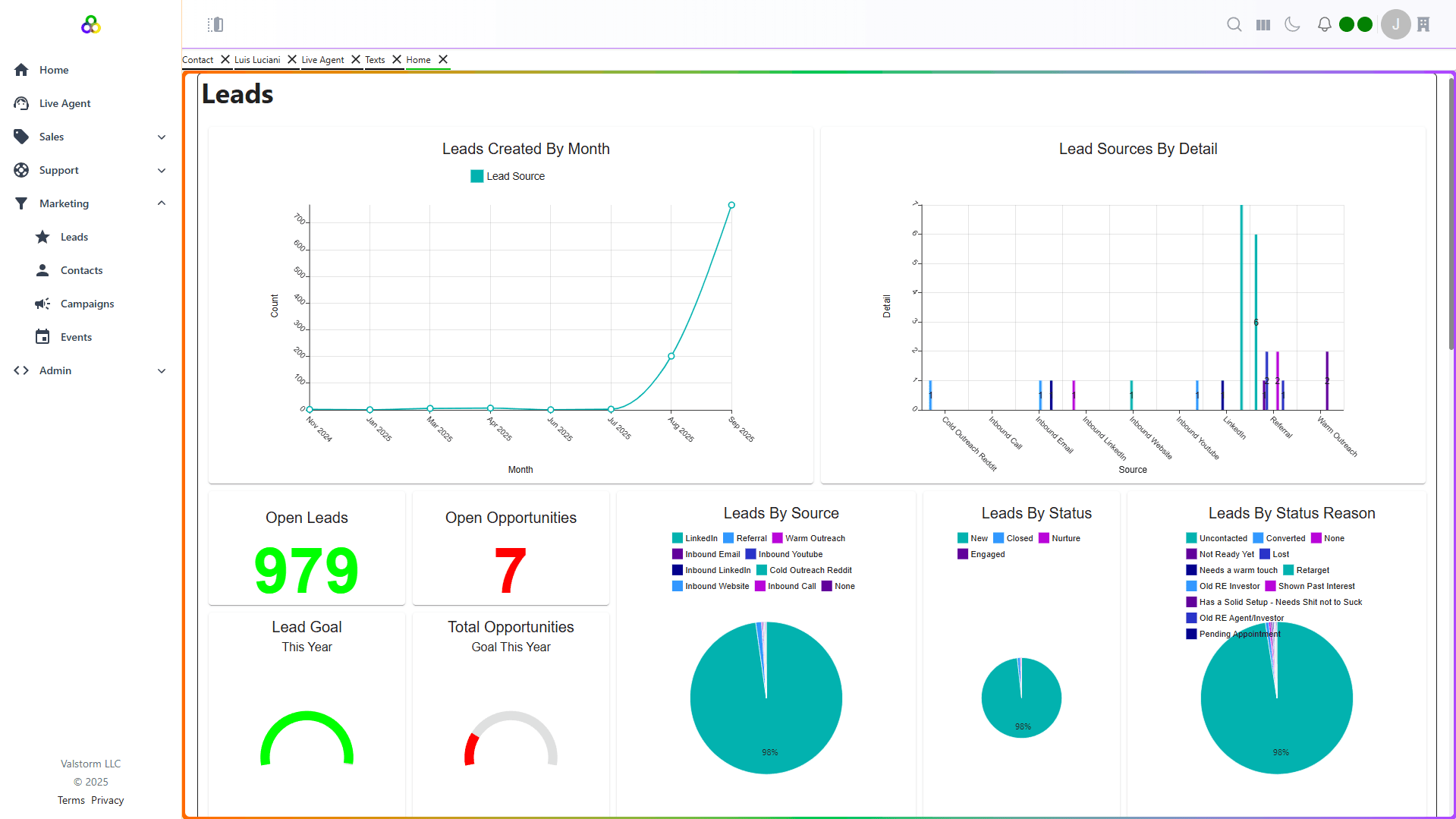Click the green Lead Goal gauge
This screenshot has width=1456, height=819.
[306, 740]
